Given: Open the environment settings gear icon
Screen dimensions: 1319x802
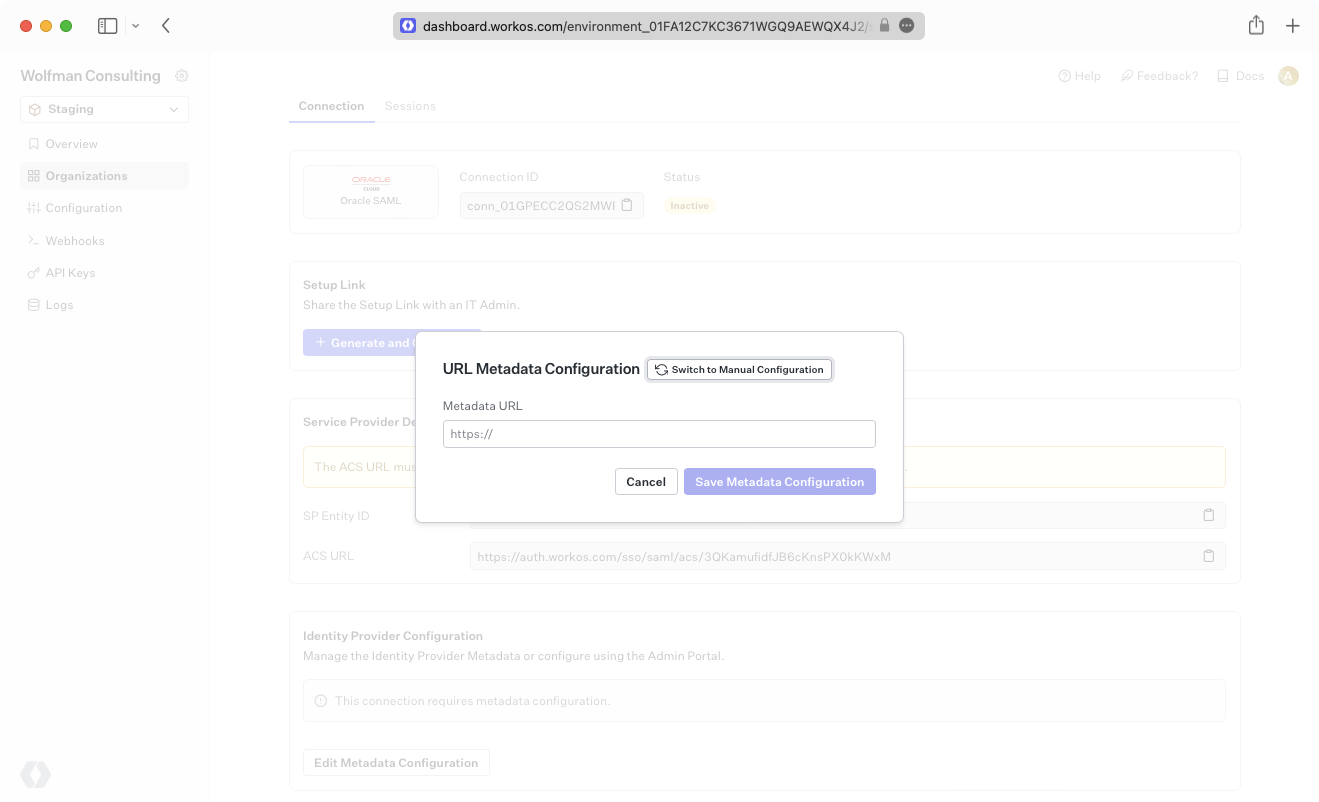Looking at the screenshot, I should (x=181, y=75).
